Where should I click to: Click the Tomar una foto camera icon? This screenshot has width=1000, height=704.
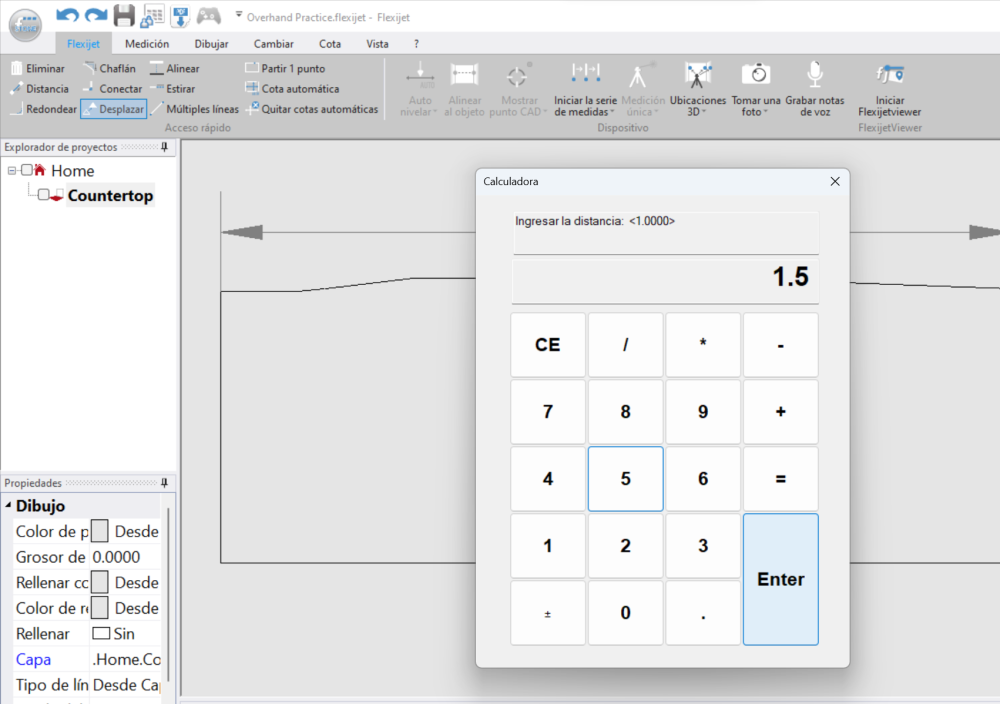pos(756,75)
